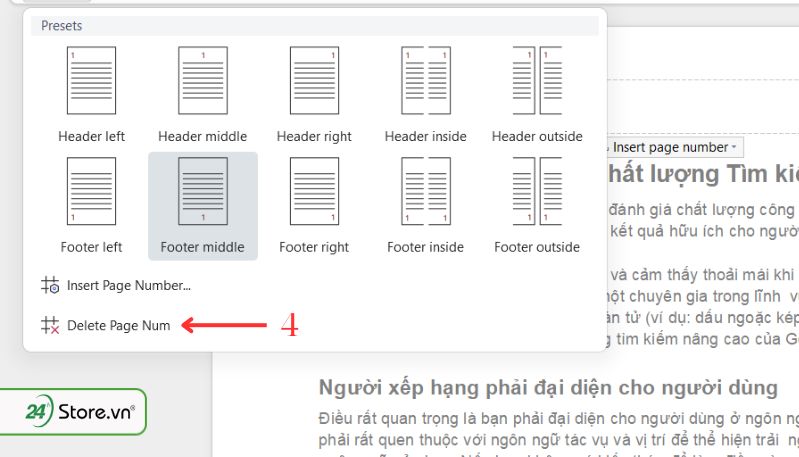Open the Insert Page Number... dialog
Screen dimensions: 799x457
pos(116,285)
